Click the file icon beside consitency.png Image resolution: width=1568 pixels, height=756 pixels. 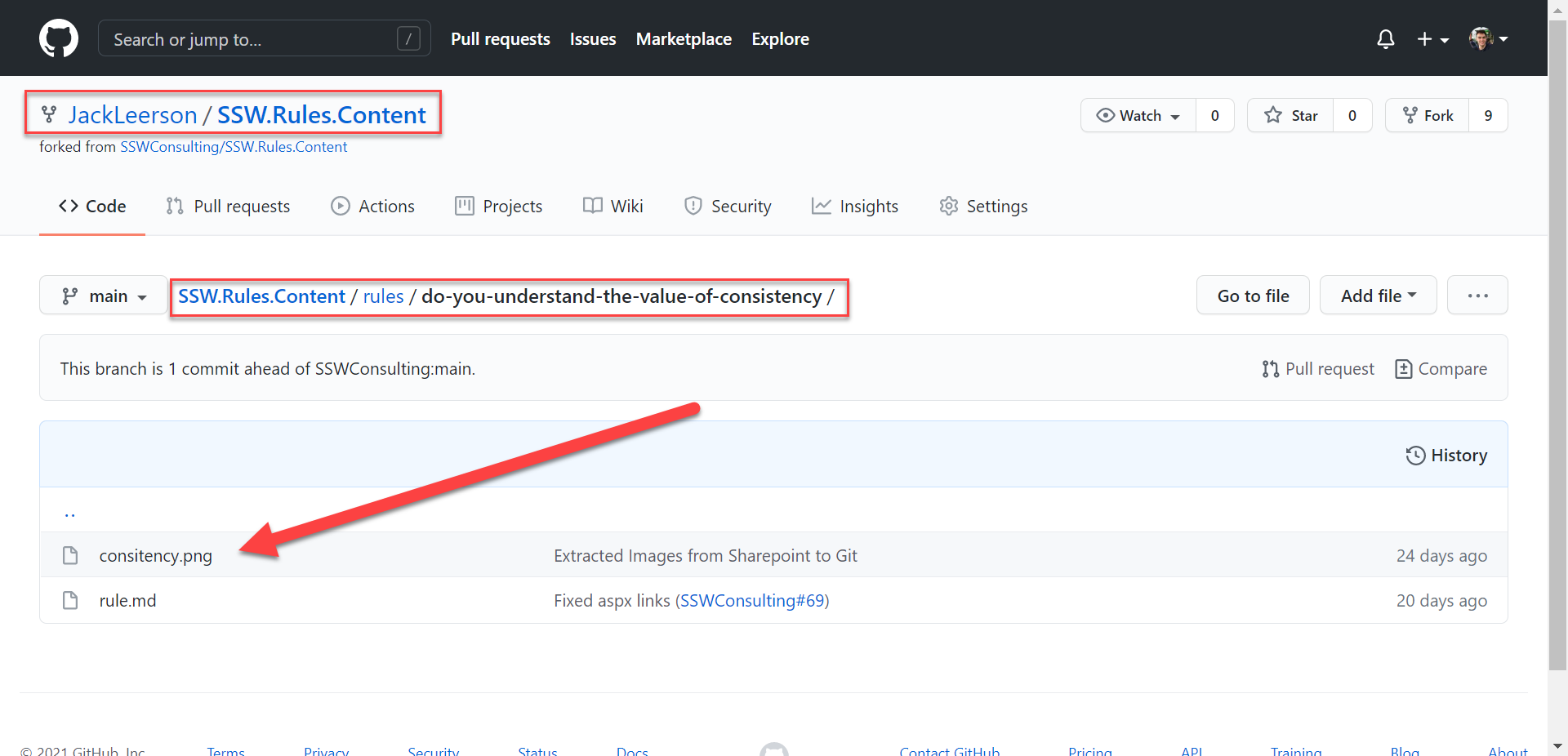(x=70, y=555)
